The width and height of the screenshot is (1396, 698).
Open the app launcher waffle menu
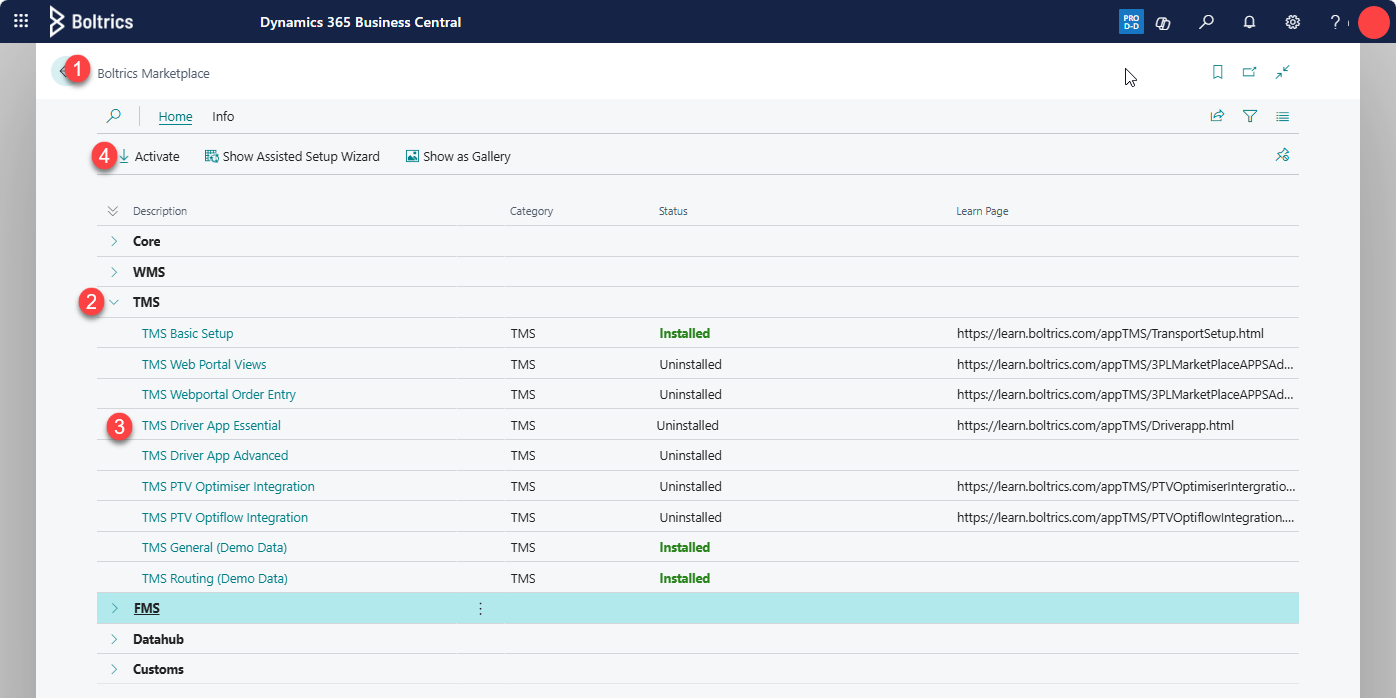[x=21, y=21]
